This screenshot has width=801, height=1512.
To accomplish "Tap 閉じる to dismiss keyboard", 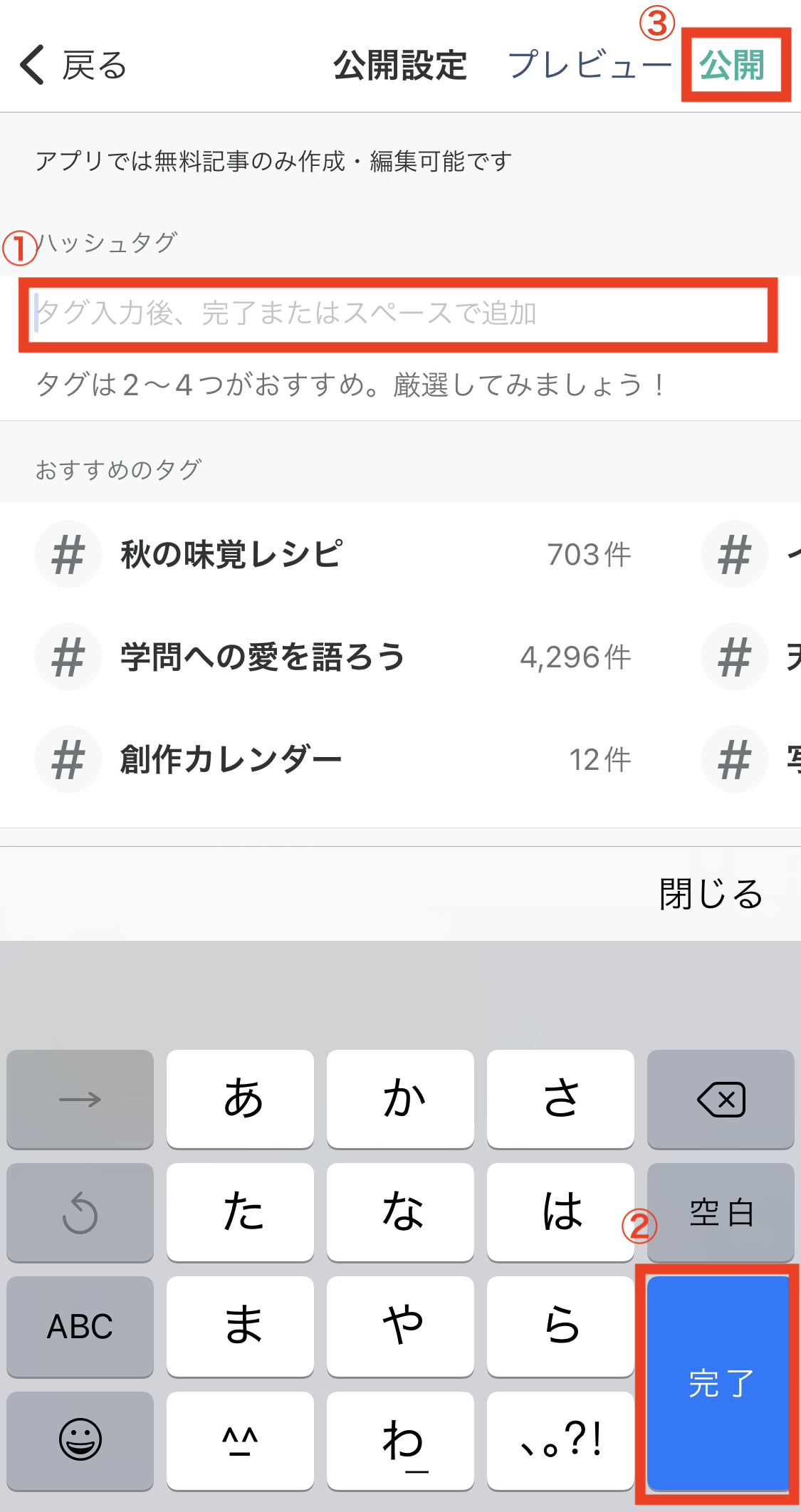I will click(x=711, y=894).
